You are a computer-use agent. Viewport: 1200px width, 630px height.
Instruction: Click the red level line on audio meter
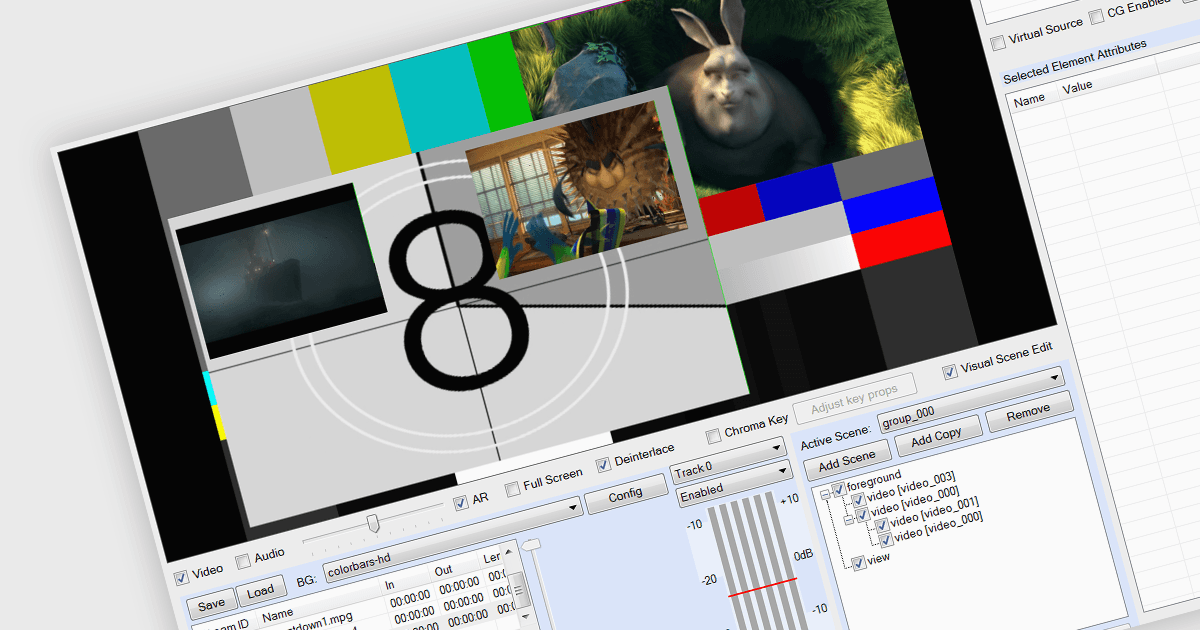coord(762,587)
